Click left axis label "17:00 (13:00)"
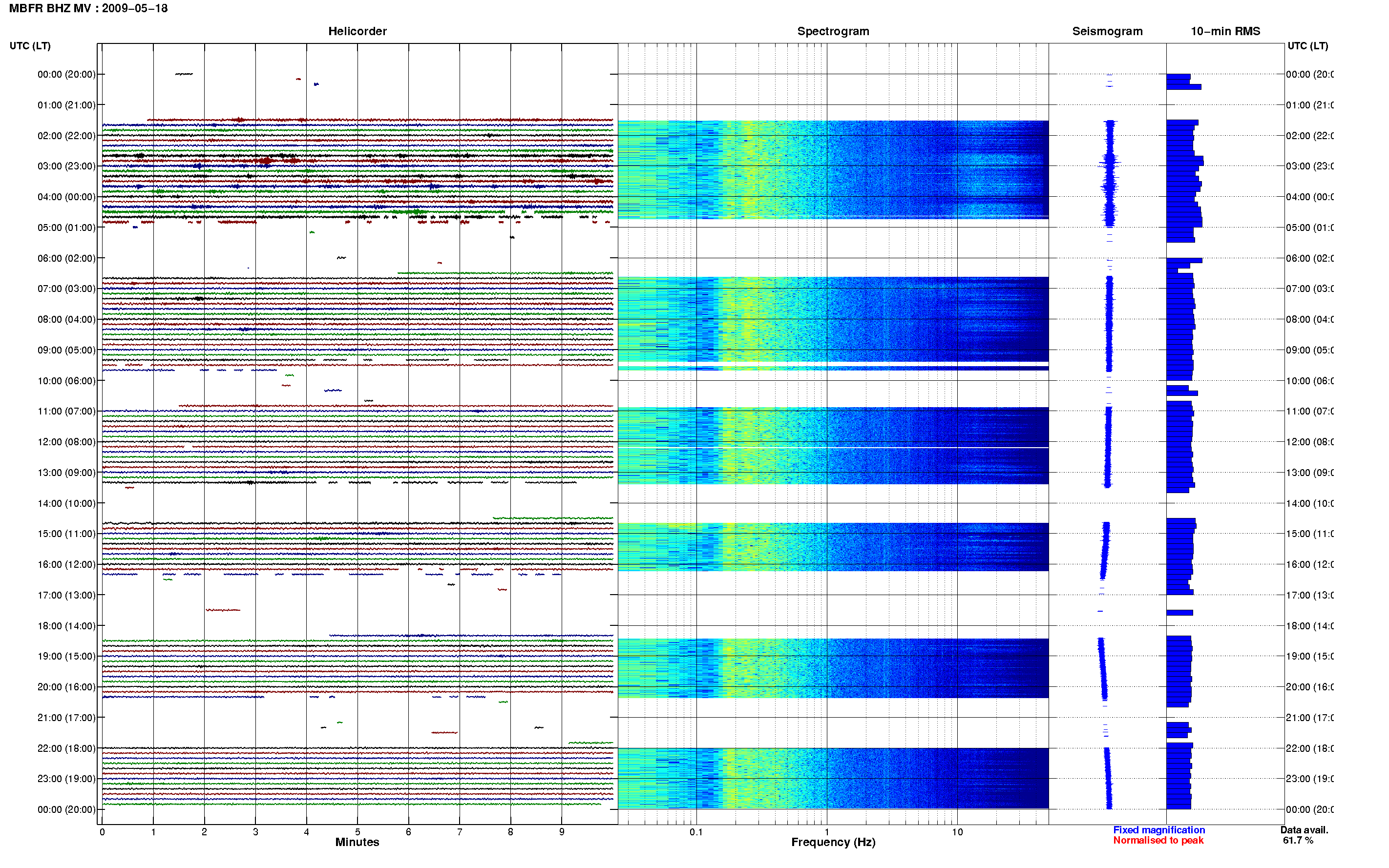1389x868 pixels. point(66,595)
